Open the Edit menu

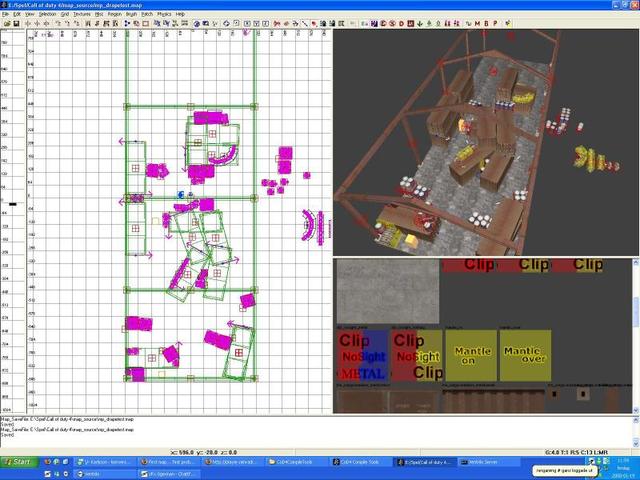pyautogui.click(x=17, y=14)
